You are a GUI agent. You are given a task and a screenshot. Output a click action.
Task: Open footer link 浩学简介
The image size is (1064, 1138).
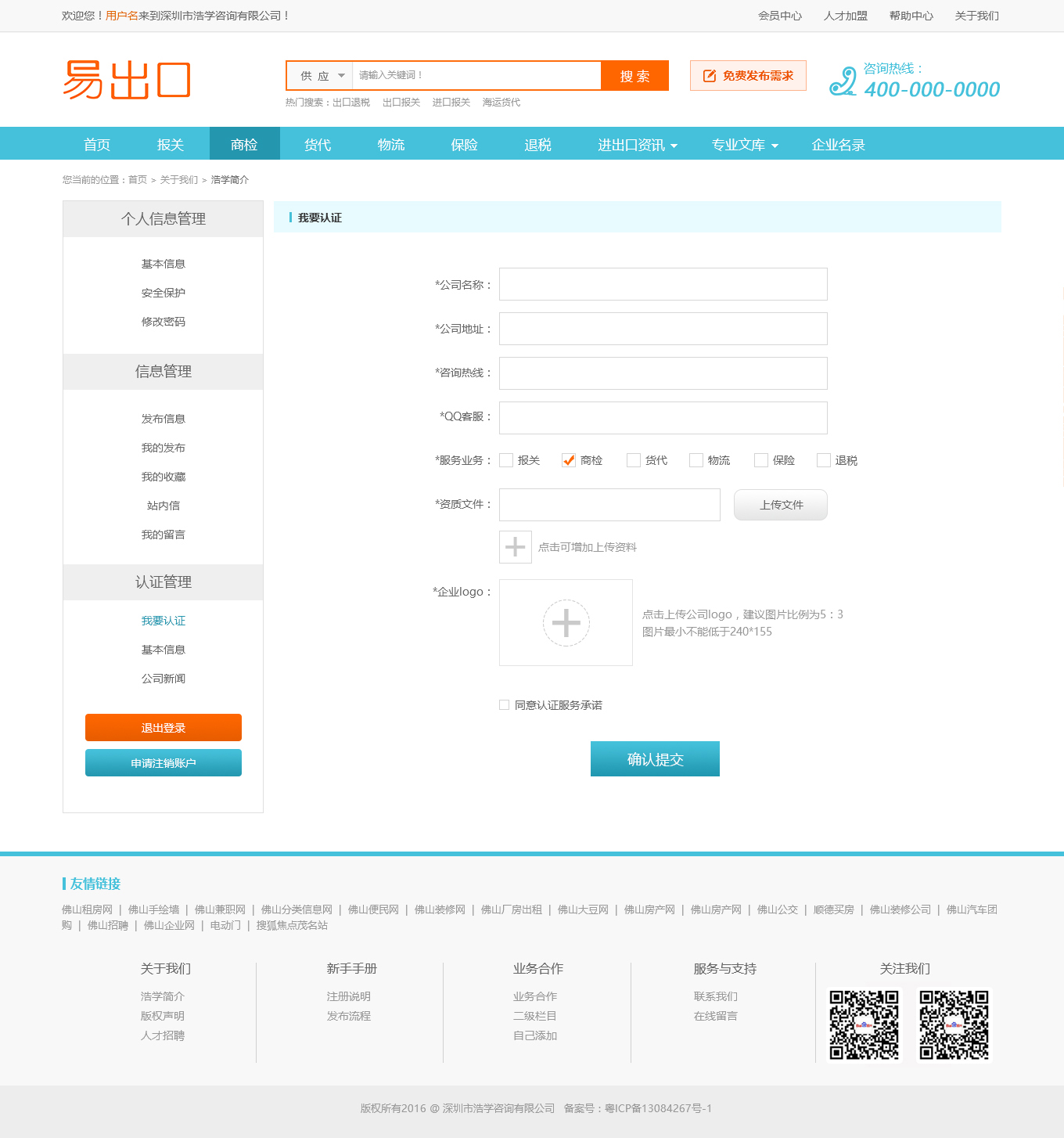[163, 996]
